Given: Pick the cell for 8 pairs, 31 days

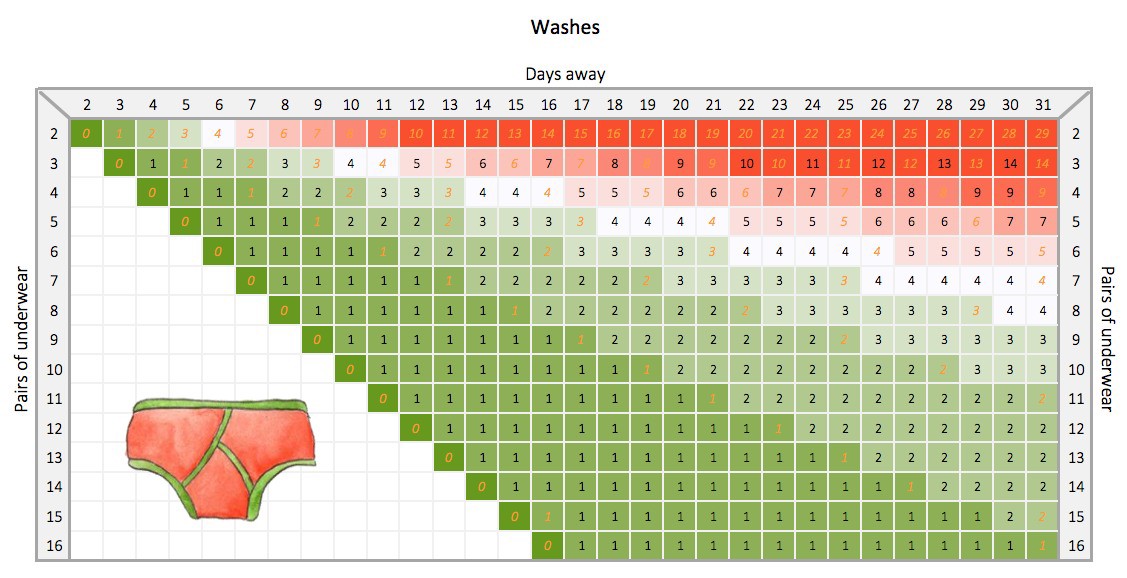Looking at the screenshot, I should (x=1043, y=311).
